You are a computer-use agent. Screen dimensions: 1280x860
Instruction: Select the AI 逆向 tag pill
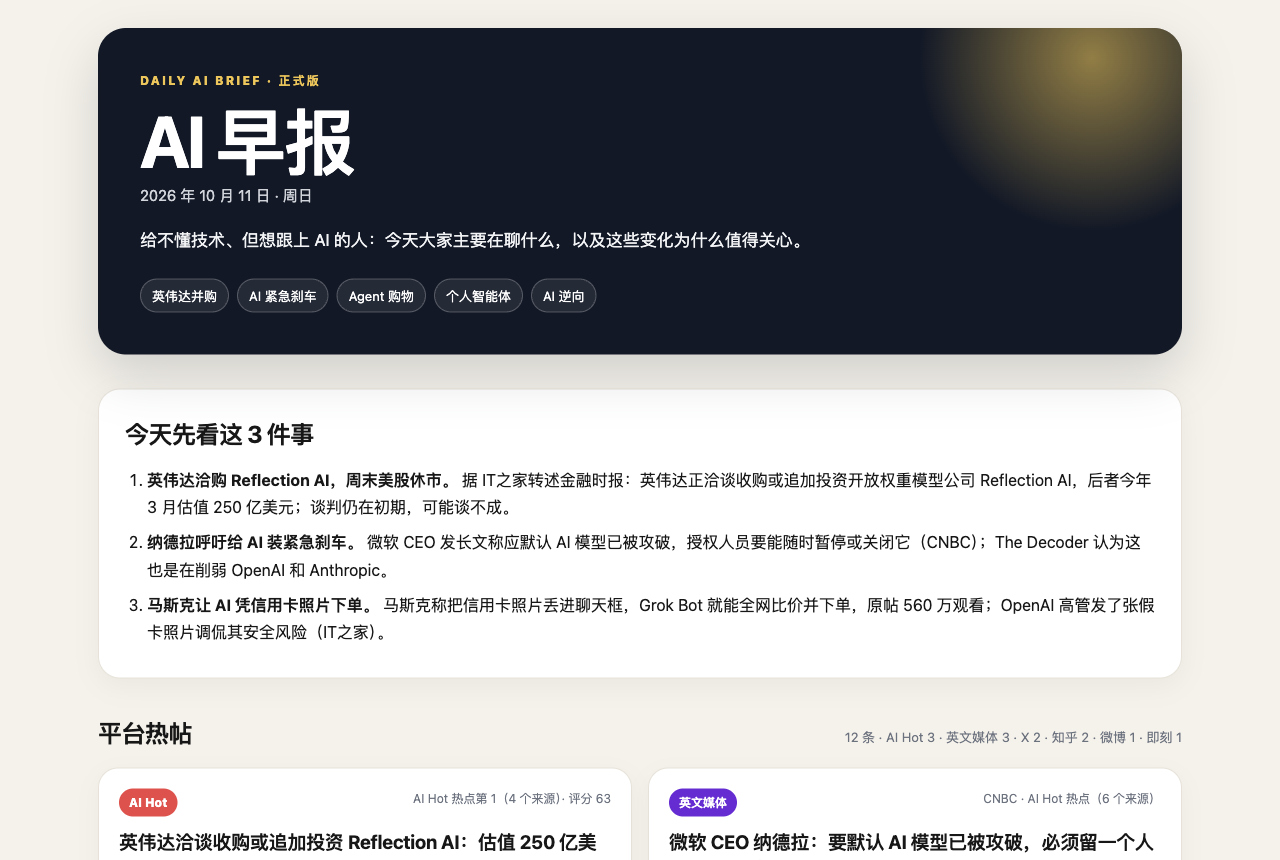(564, 296)
